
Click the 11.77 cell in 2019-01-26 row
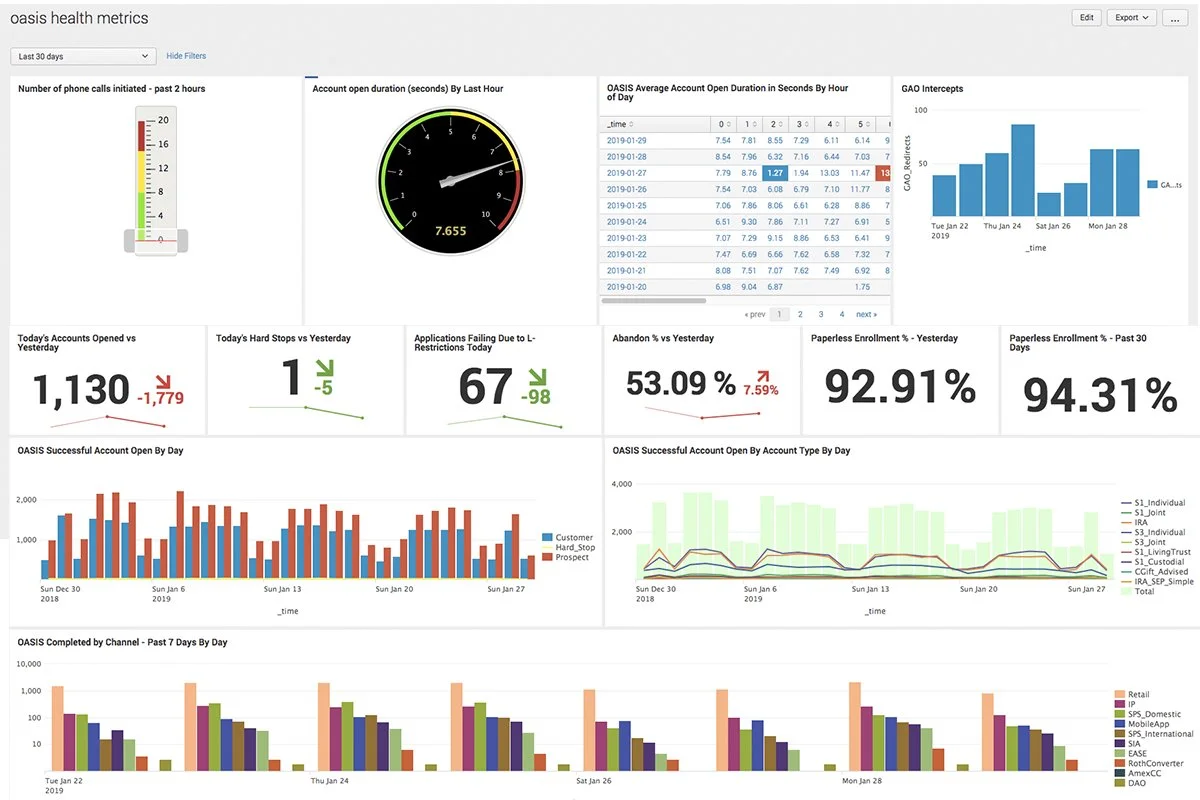tap(859, 189)
